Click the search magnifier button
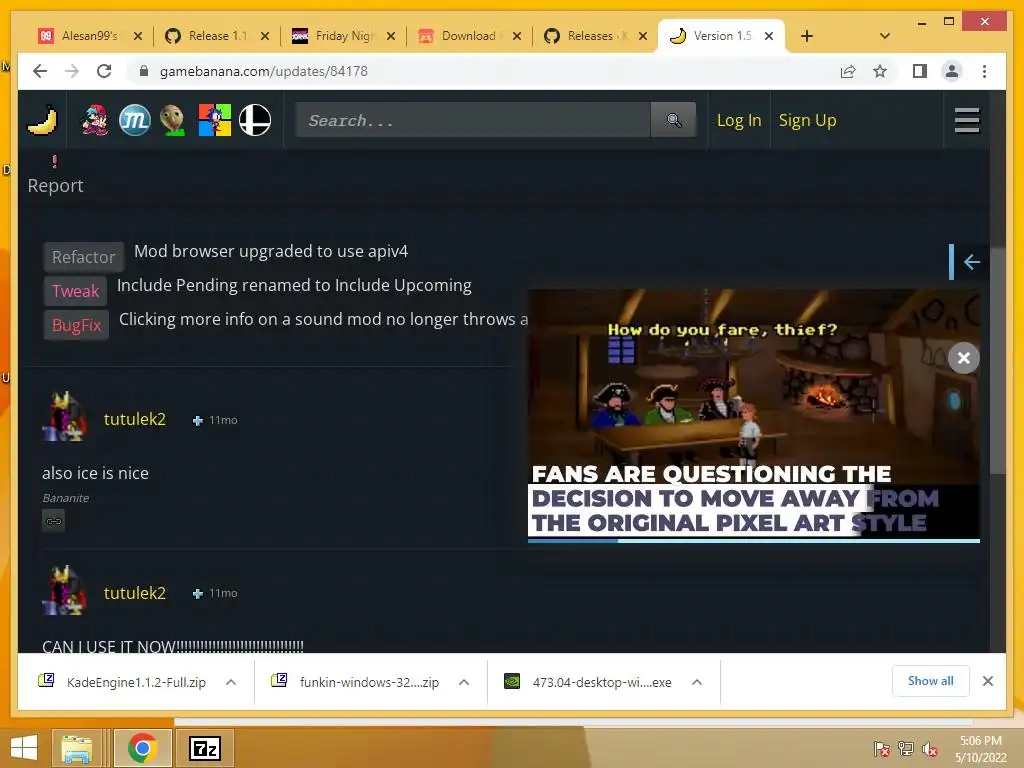The height and width of the screenshot is (768, 1024). (673, 120)
